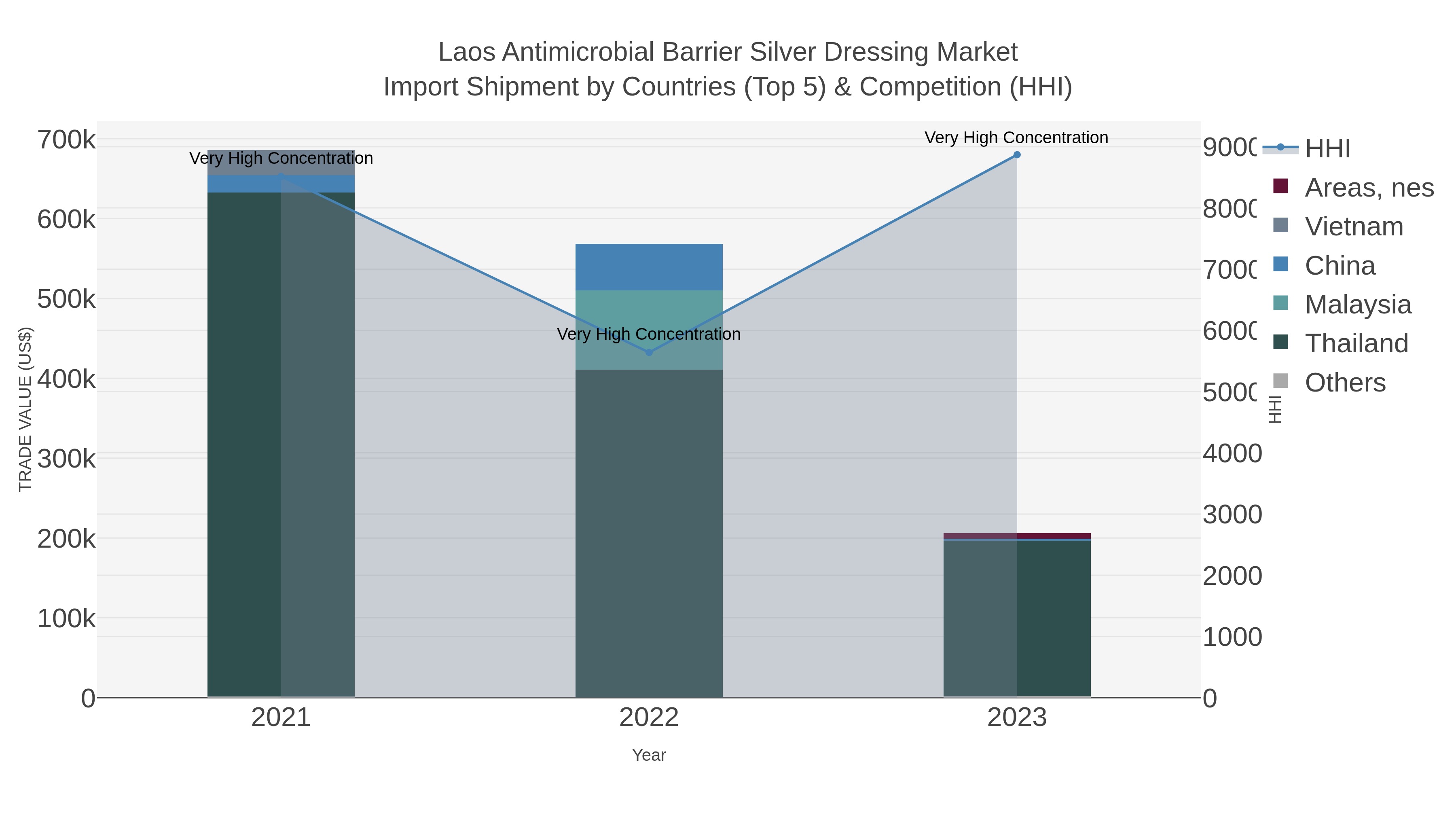Toggle the Malaysia legend entry

coord(1342,304)
